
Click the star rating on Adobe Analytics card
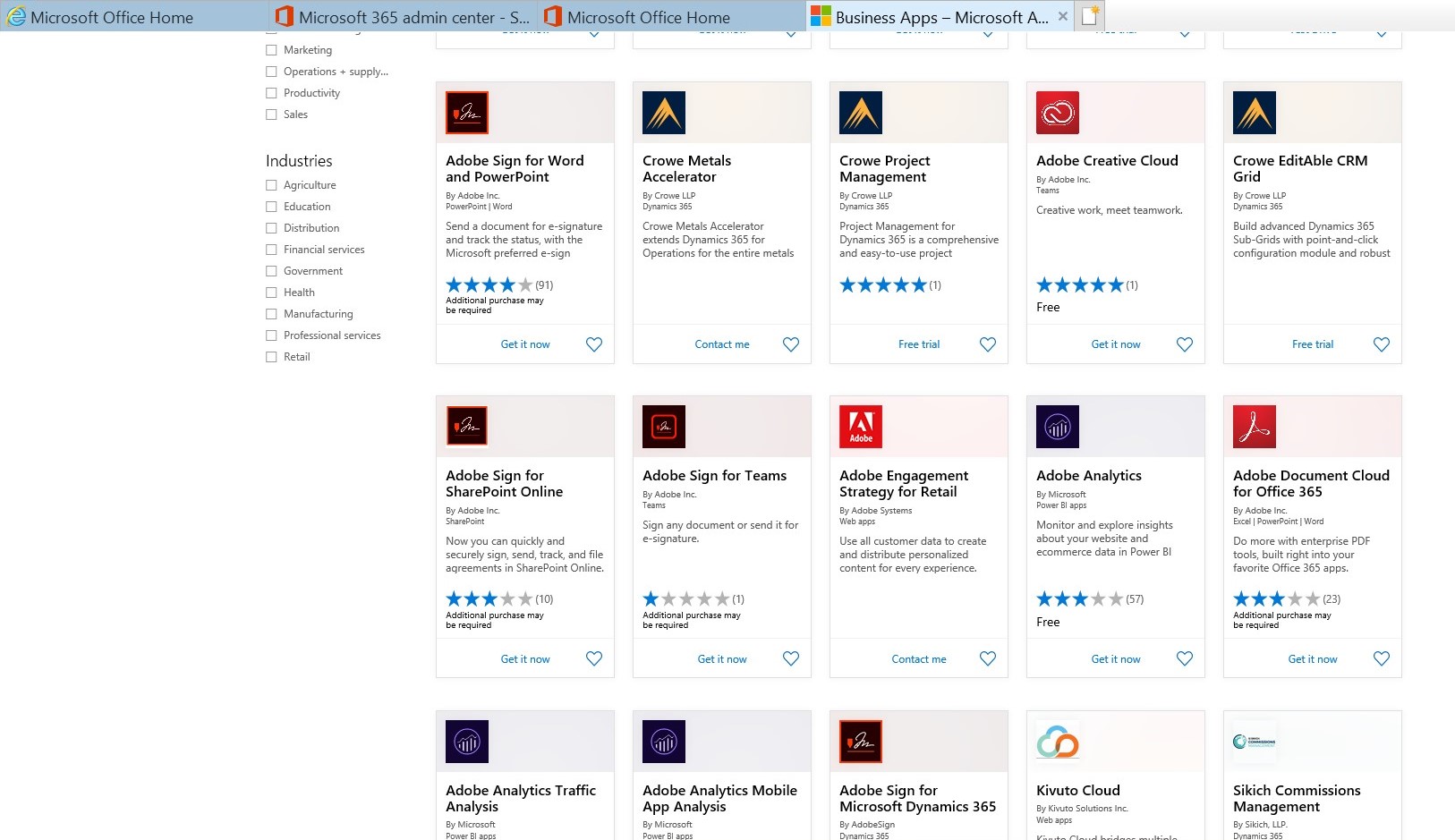pyautogui.click(x=1080, y=599)
